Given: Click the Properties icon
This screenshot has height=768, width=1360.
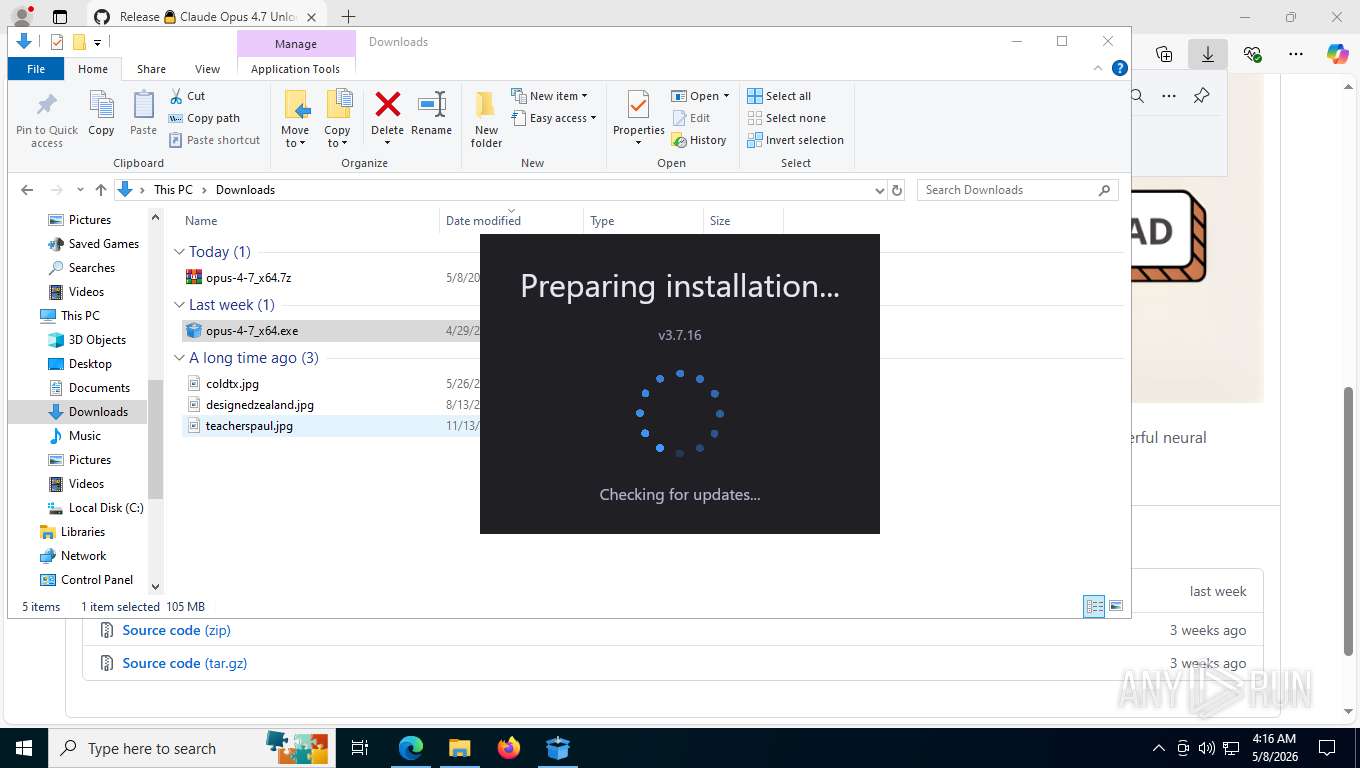Looking at the screenshot, I should pos(638,104).
